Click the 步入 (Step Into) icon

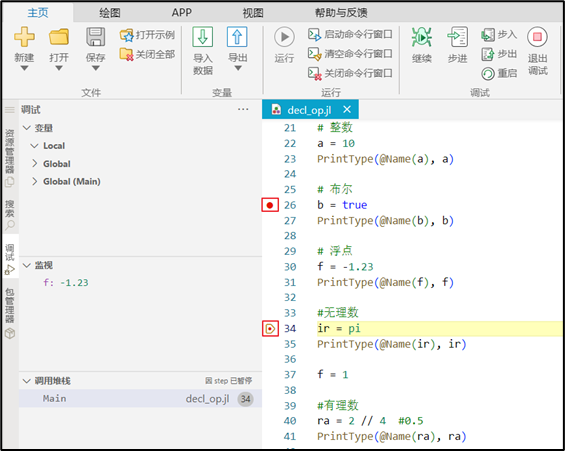(488, 35)
